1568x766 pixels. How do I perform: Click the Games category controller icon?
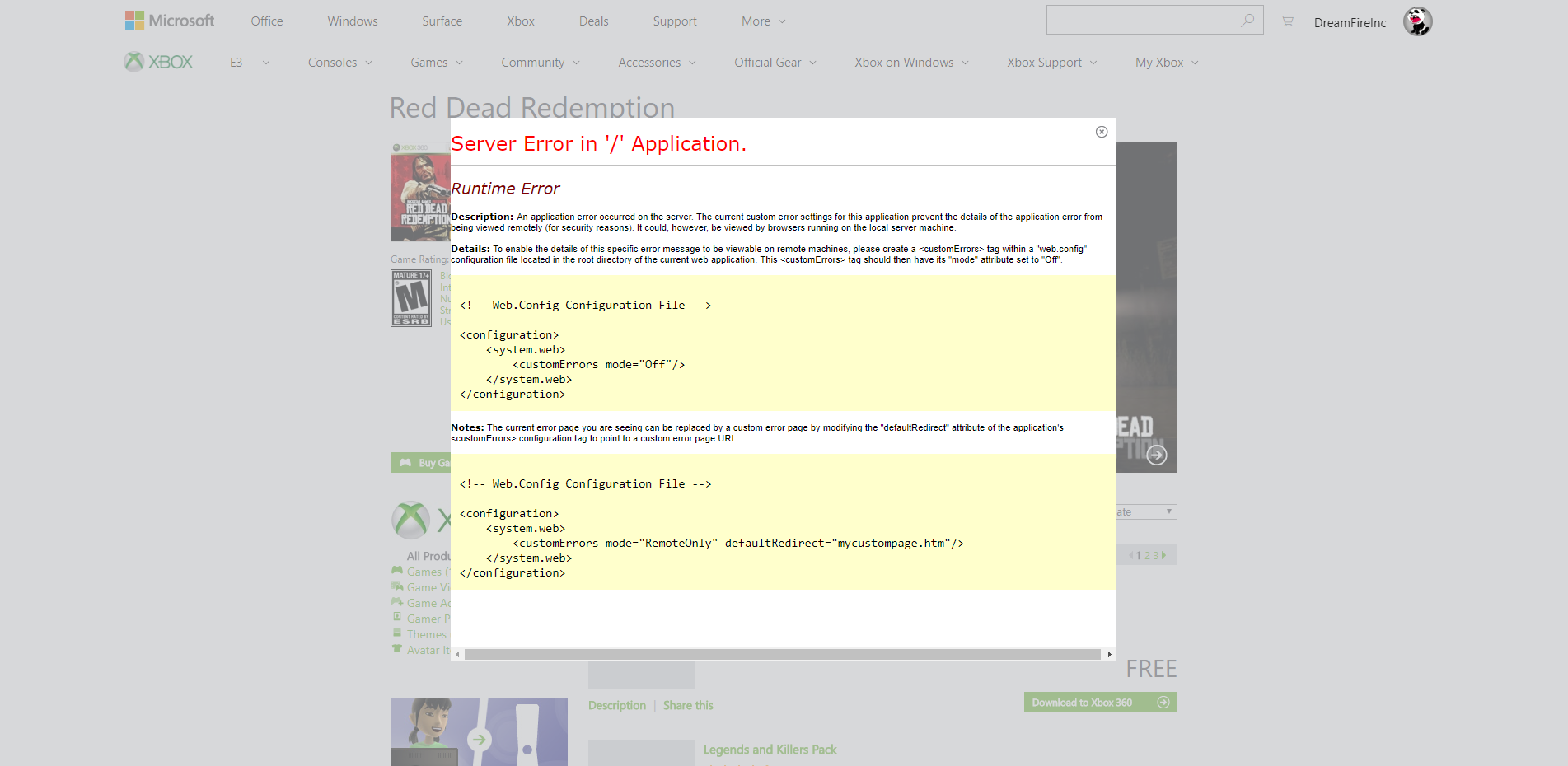click(397, 570)
